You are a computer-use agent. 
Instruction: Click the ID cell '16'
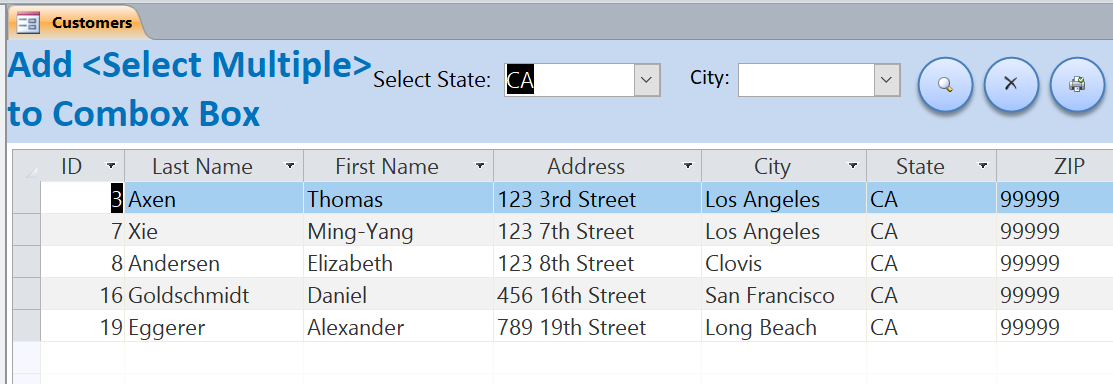point(82,295)
